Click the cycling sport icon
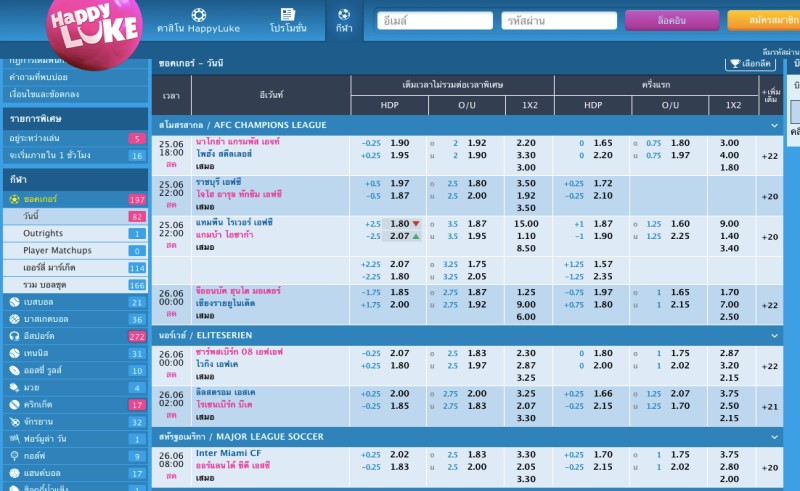This screenshot has width=800, height=491. click(x=14, y=422)
